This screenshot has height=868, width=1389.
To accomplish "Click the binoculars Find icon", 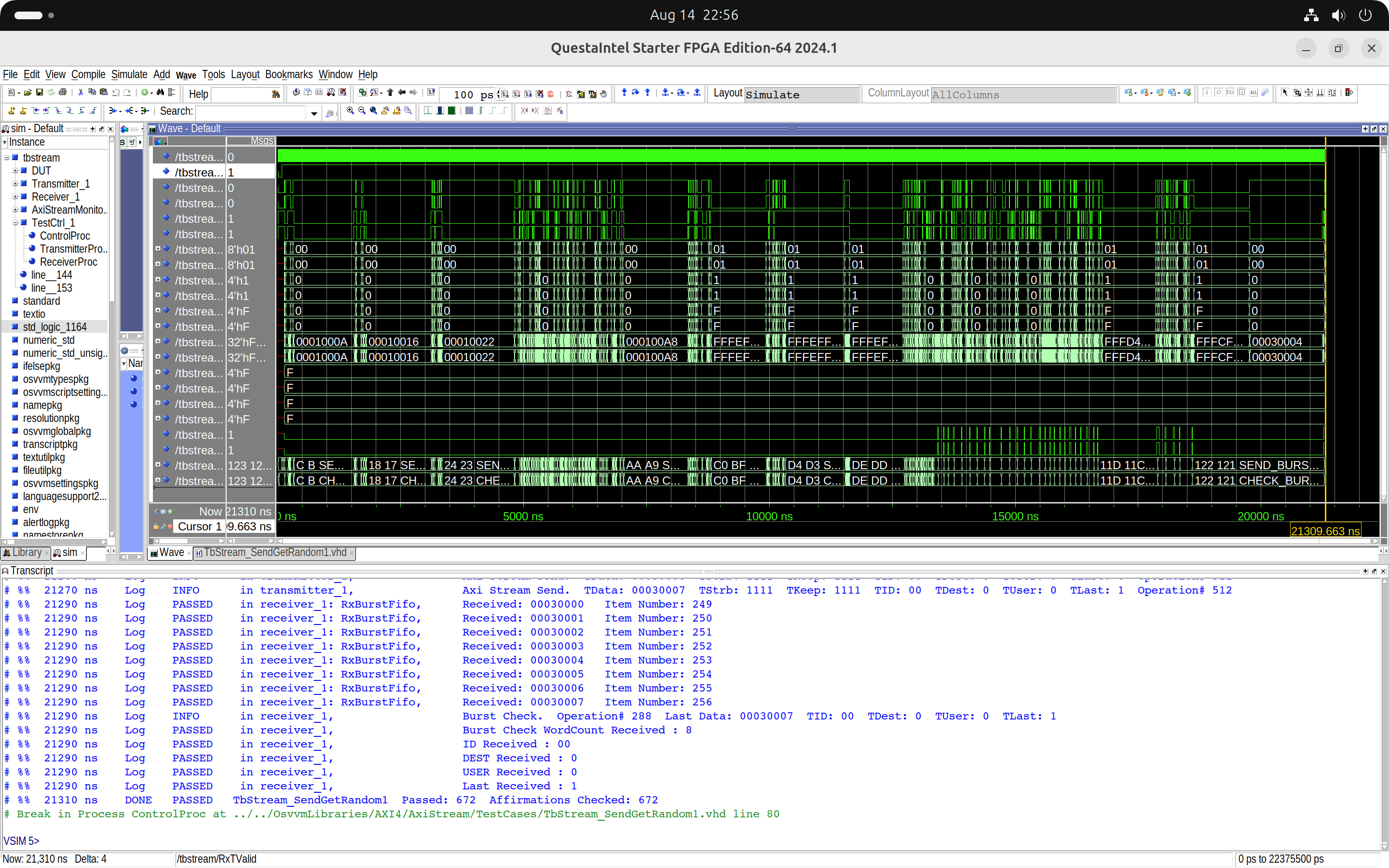I will tap(160, 93).
